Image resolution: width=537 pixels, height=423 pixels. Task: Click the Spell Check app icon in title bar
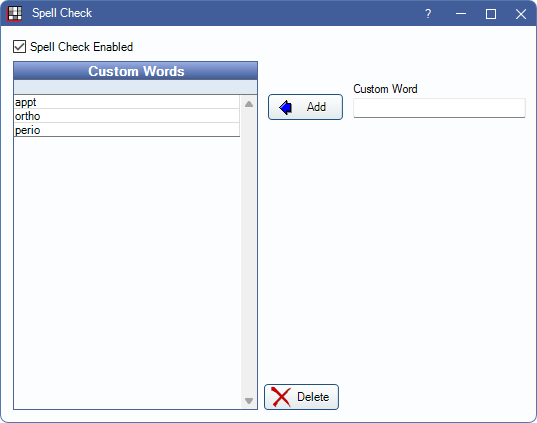click(15, 13)
